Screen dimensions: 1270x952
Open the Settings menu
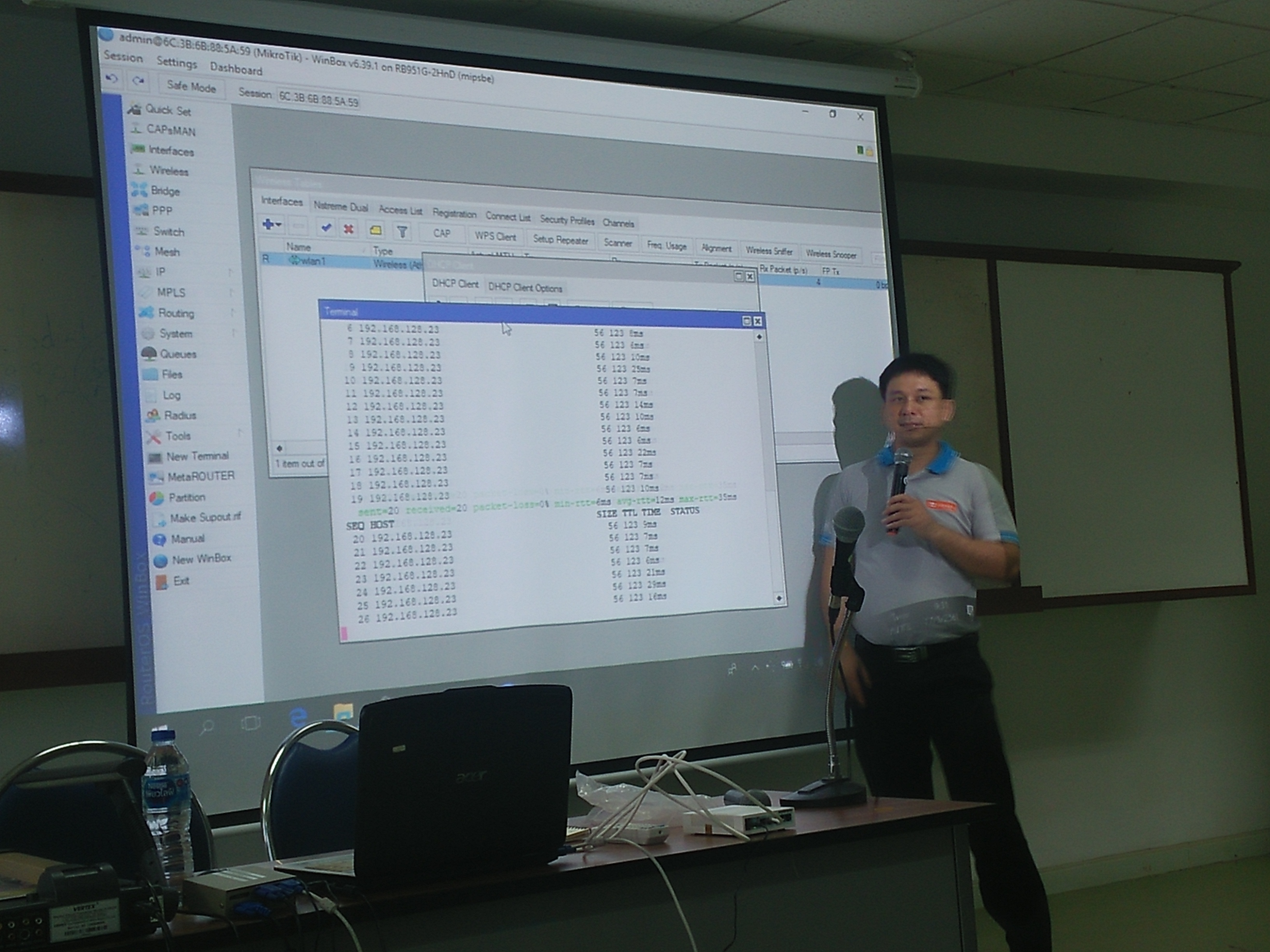click(x=176, y=63)
